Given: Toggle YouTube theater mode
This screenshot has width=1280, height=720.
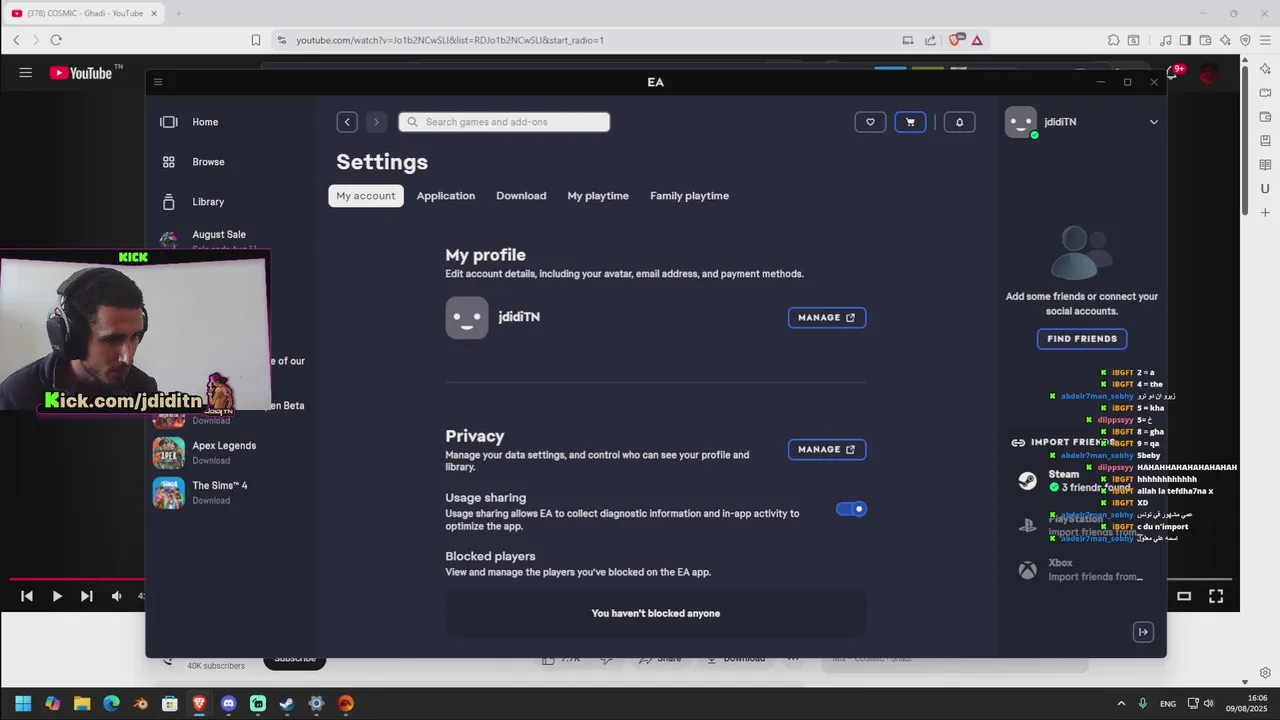Looking at the screenshot, I should [1184, 596].
